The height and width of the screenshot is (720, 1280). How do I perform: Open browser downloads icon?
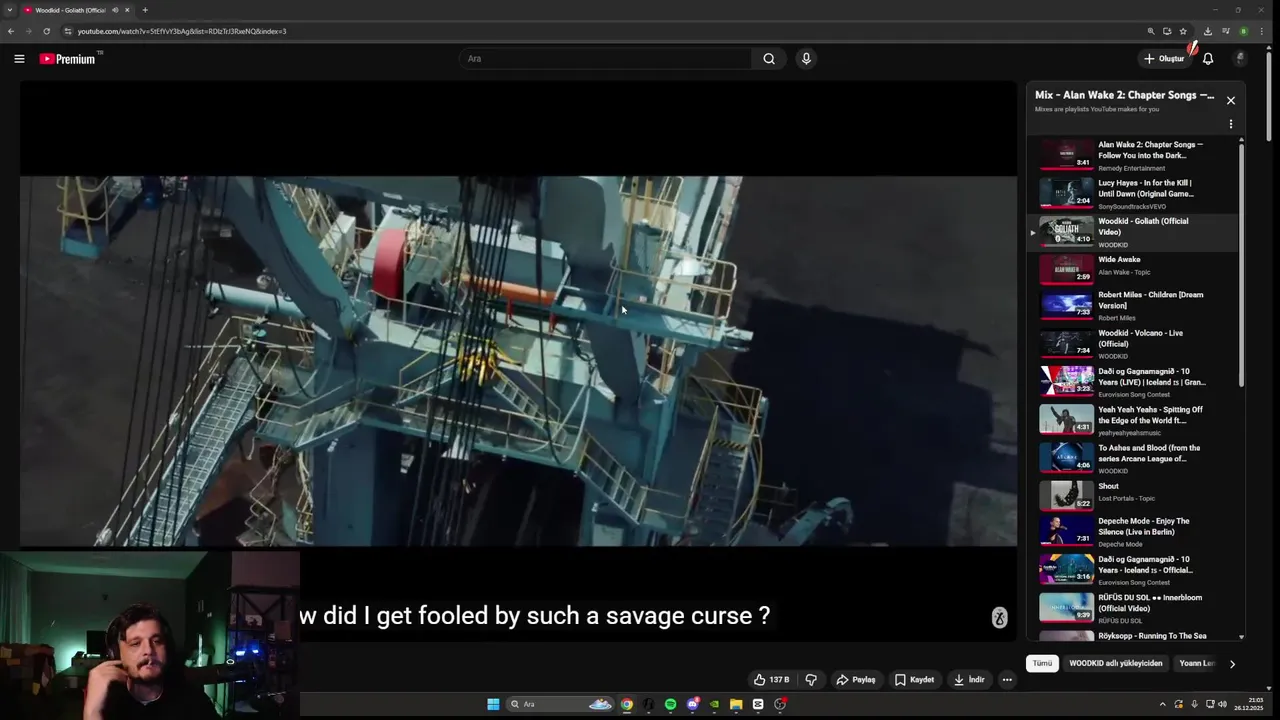click(x=1208, y=31)
